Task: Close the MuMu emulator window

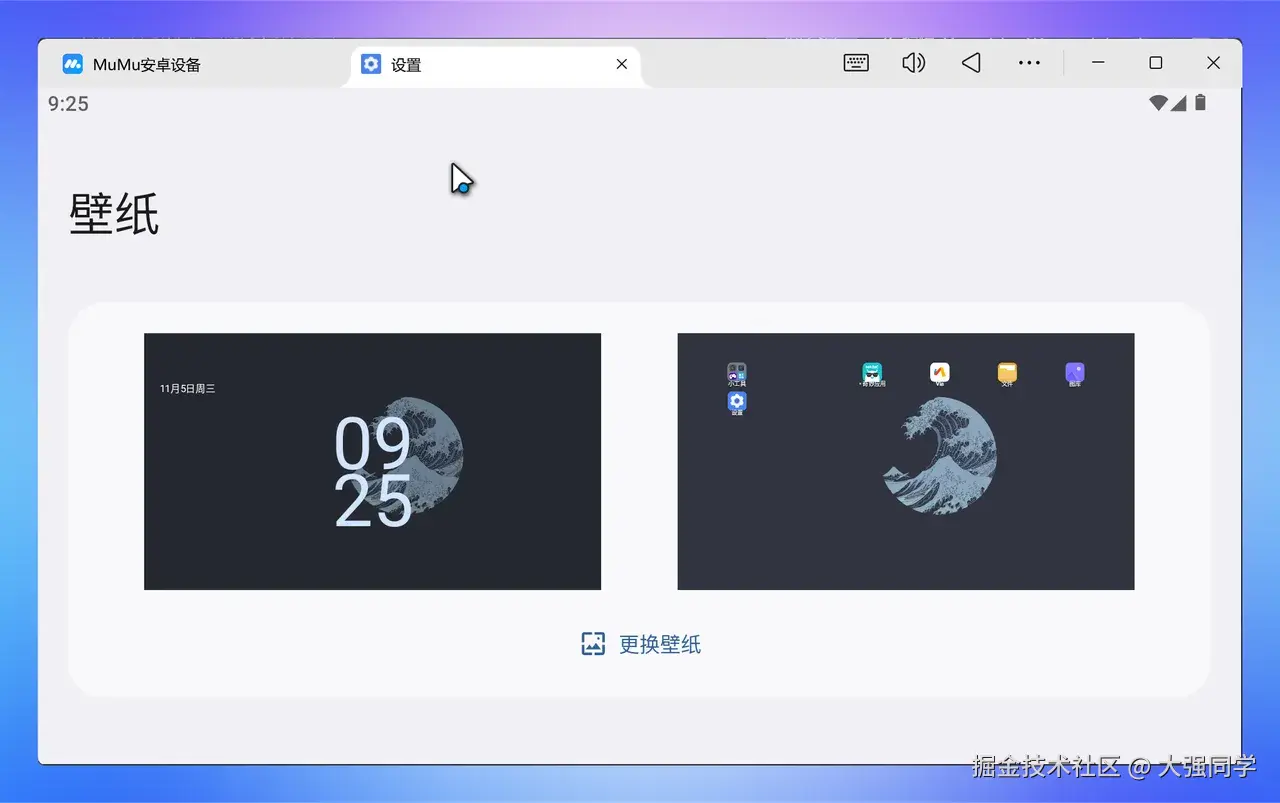Action: (1213, 63)
